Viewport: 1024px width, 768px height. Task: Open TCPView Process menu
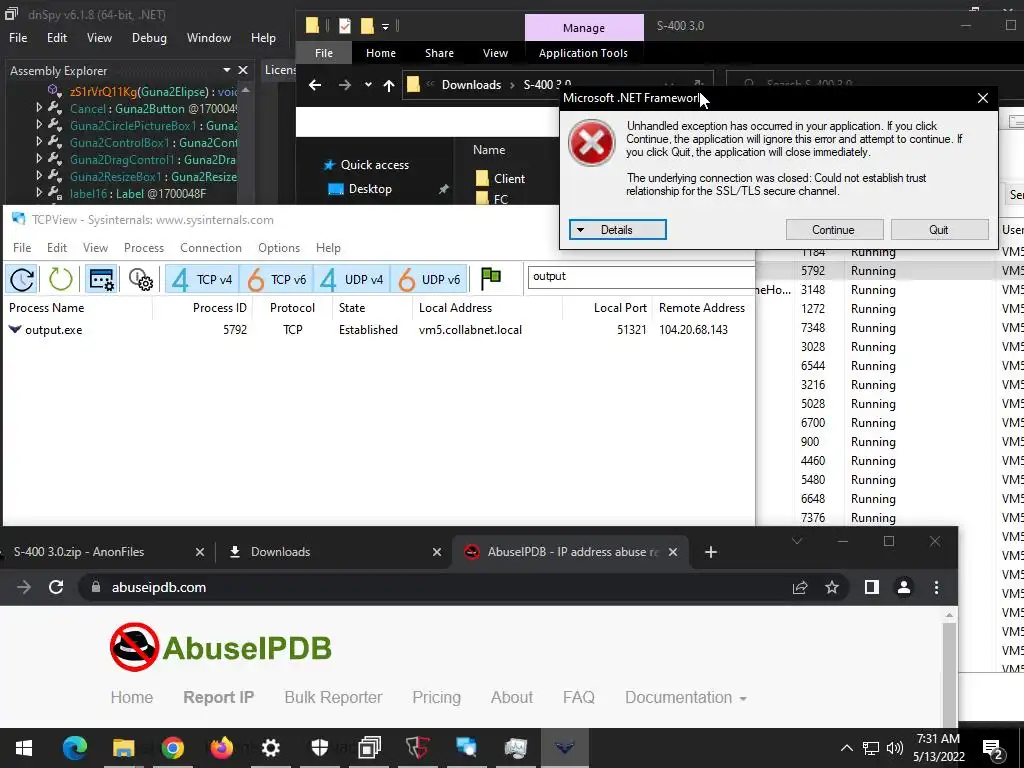tap(144, 248)
